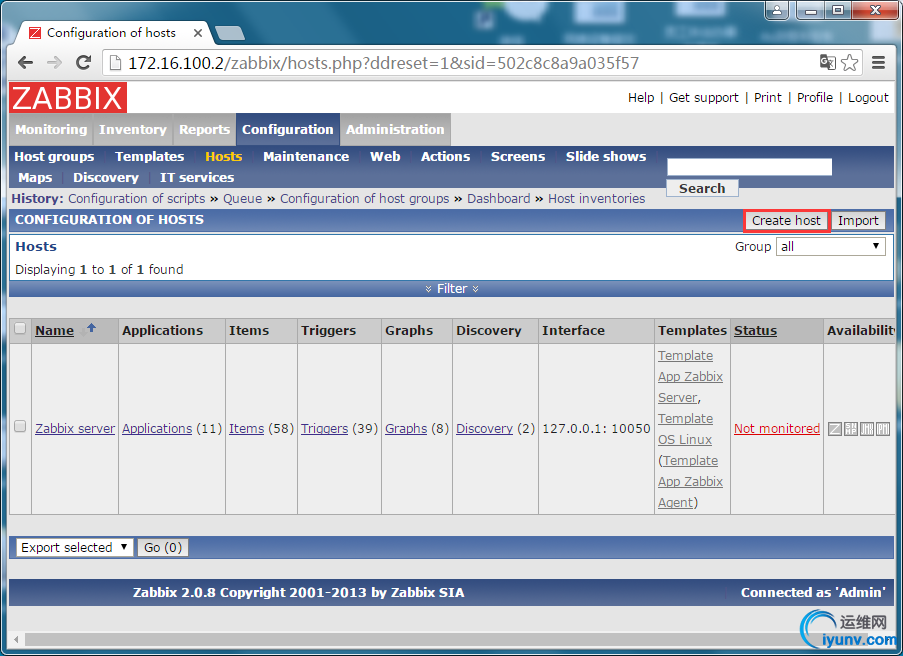
Task: Click the browser back arrow
Action: 25,63
